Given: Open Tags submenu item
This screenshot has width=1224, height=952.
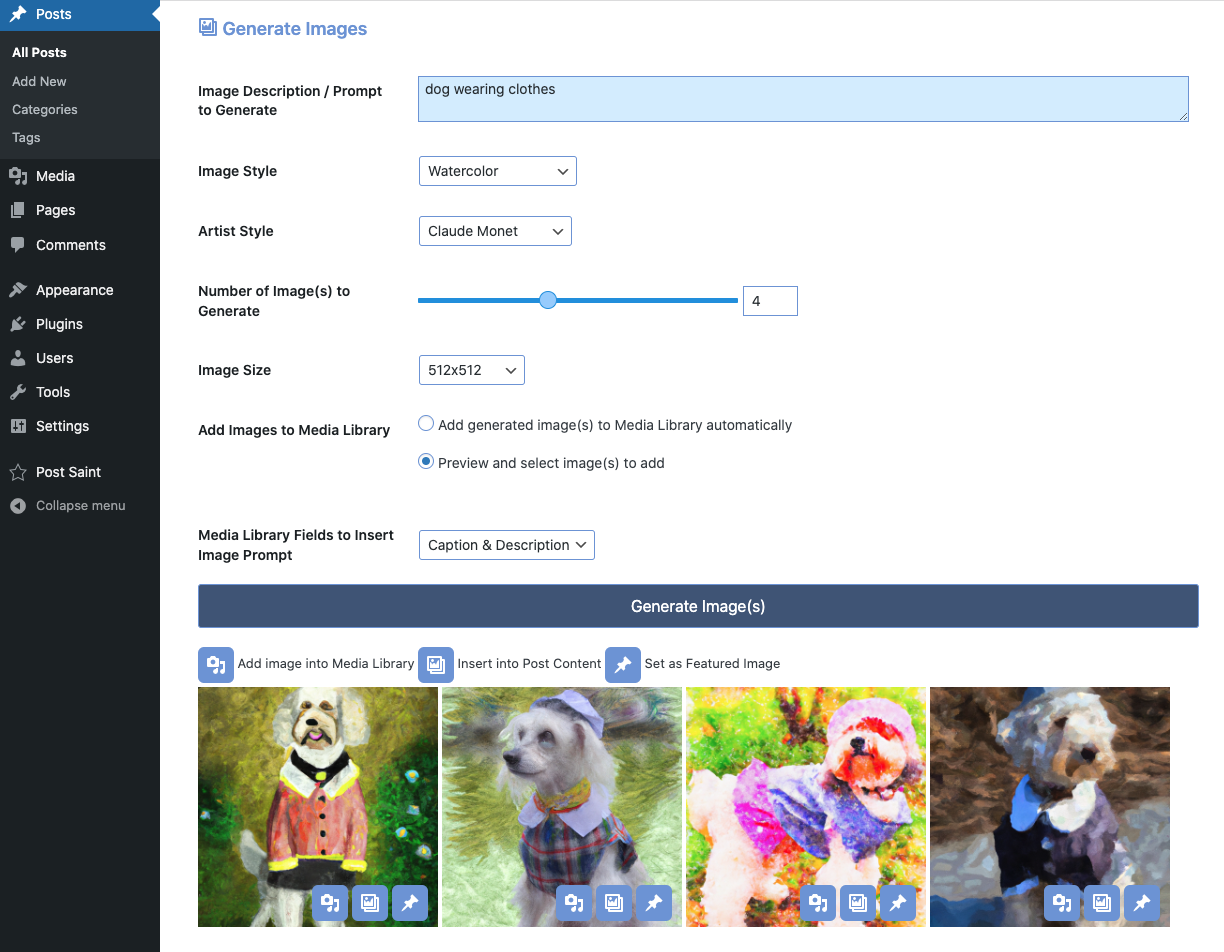Looking at the screenshot, I should 26,137.
